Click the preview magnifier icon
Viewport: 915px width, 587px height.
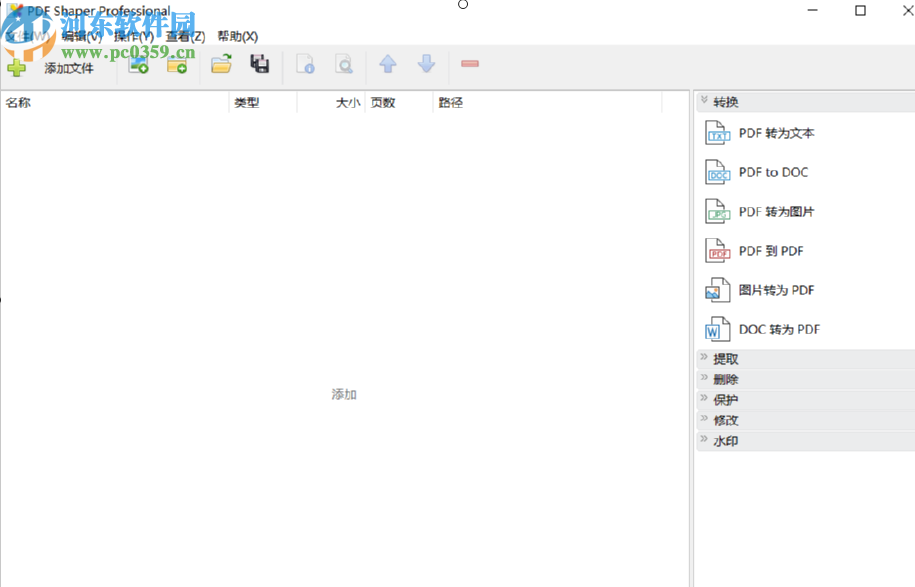coord(345,64)
